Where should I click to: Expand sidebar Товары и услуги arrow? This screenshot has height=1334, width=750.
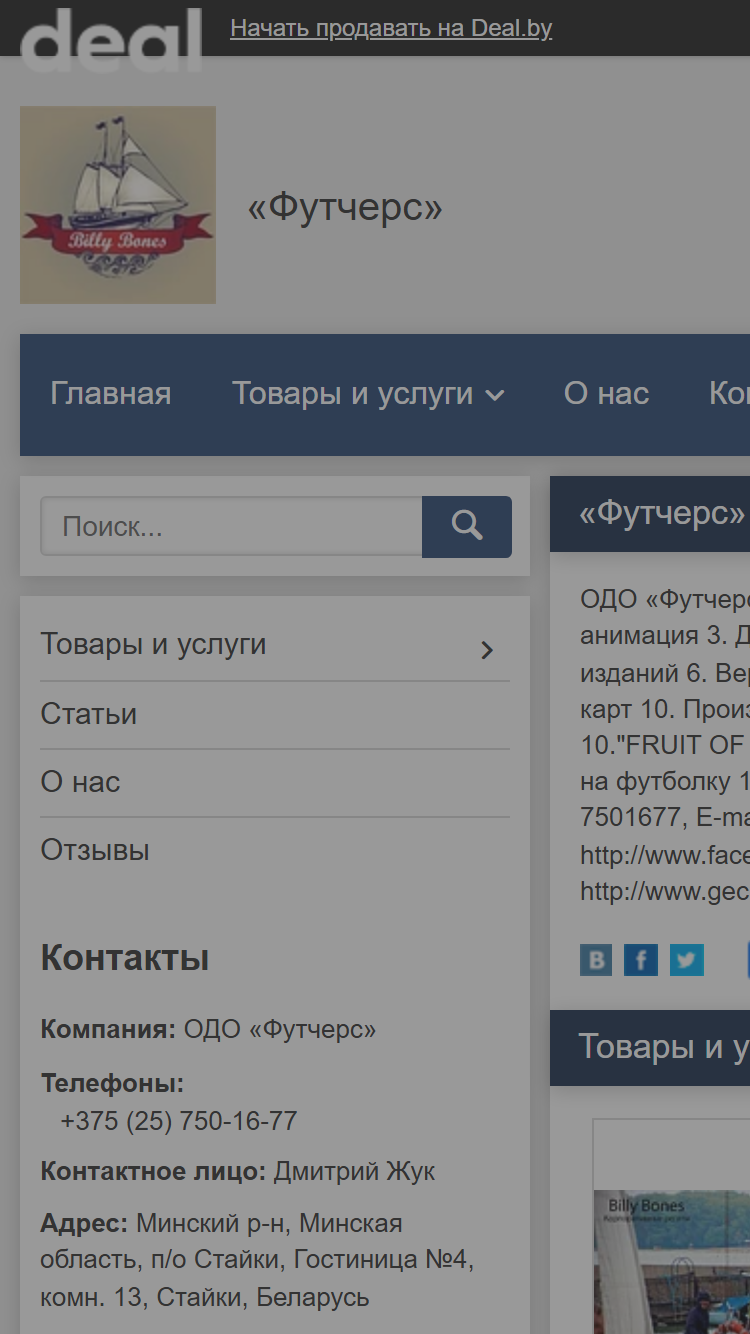(487, 650)
